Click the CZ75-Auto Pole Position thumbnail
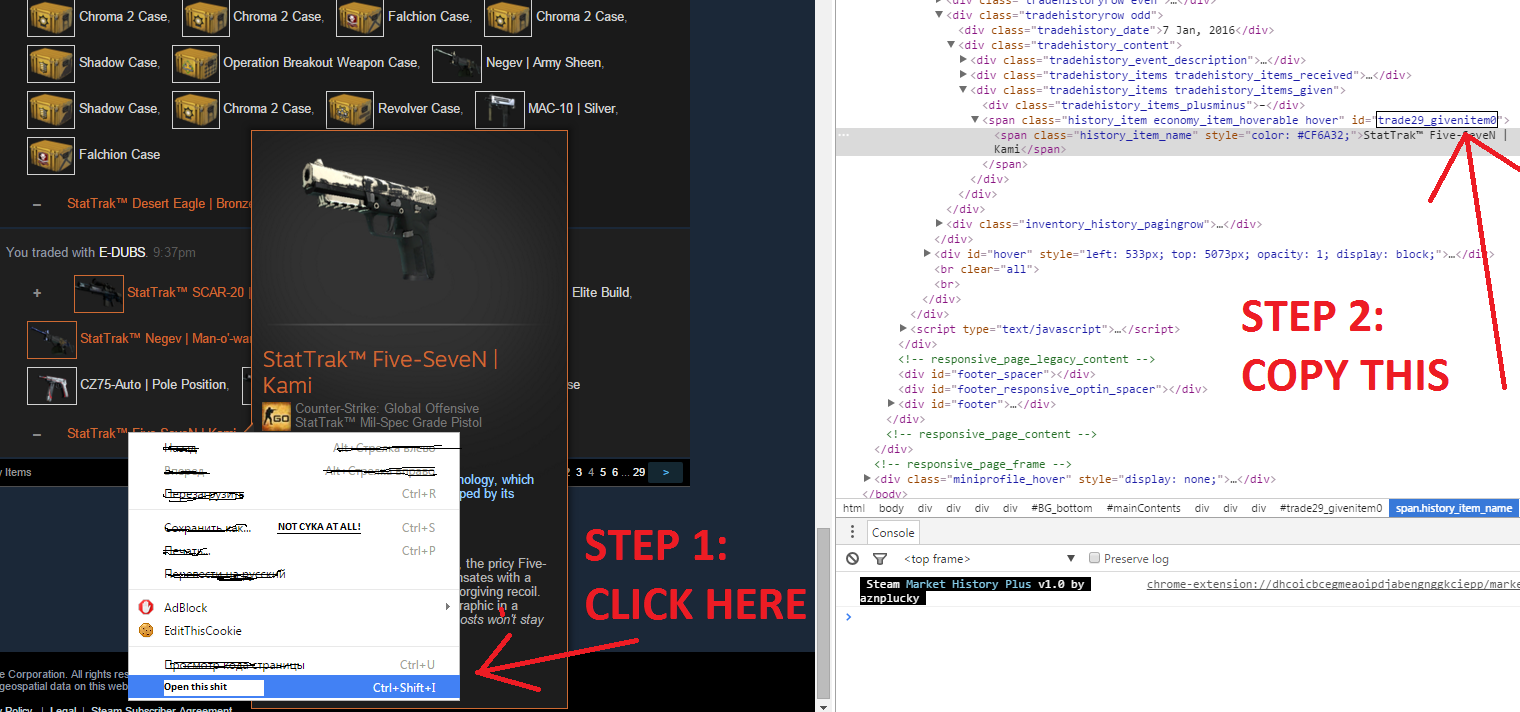The height and width of the screenshot is (712, 1520). (x=51, y=385)
